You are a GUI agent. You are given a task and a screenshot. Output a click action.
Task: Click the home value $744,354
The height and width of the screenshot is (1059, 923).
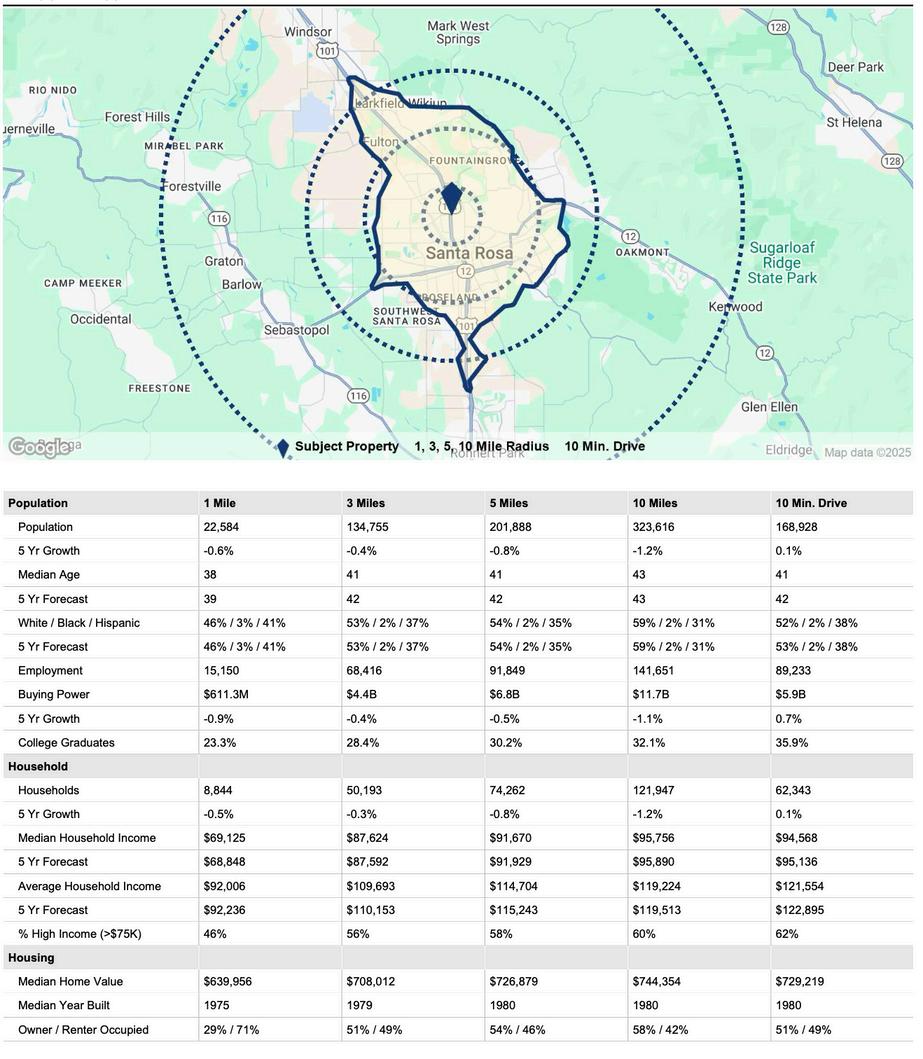[x=656, y=981]
